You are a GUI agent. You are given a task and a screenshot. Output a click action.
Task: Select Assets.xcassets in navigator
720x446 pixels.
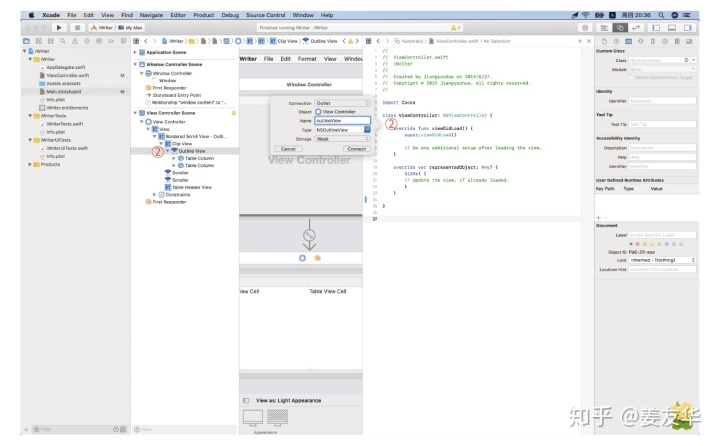[63, 84]
